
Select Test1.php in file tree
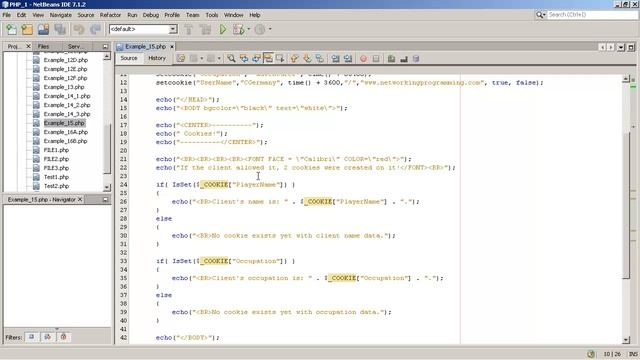click(56, 177)
